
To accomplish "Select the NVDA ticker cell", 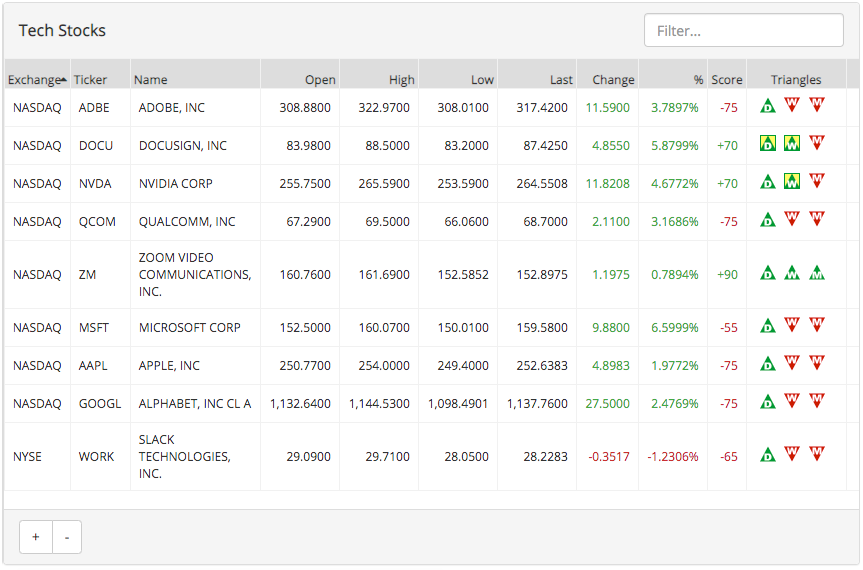I will pos(100,184).
